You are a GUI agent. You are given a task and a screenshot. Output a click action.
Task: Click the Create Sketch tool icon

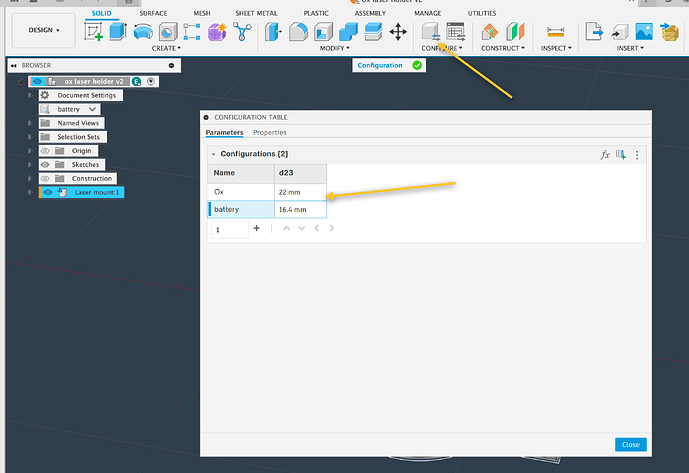pyautogui.click(x=95, y=32)
